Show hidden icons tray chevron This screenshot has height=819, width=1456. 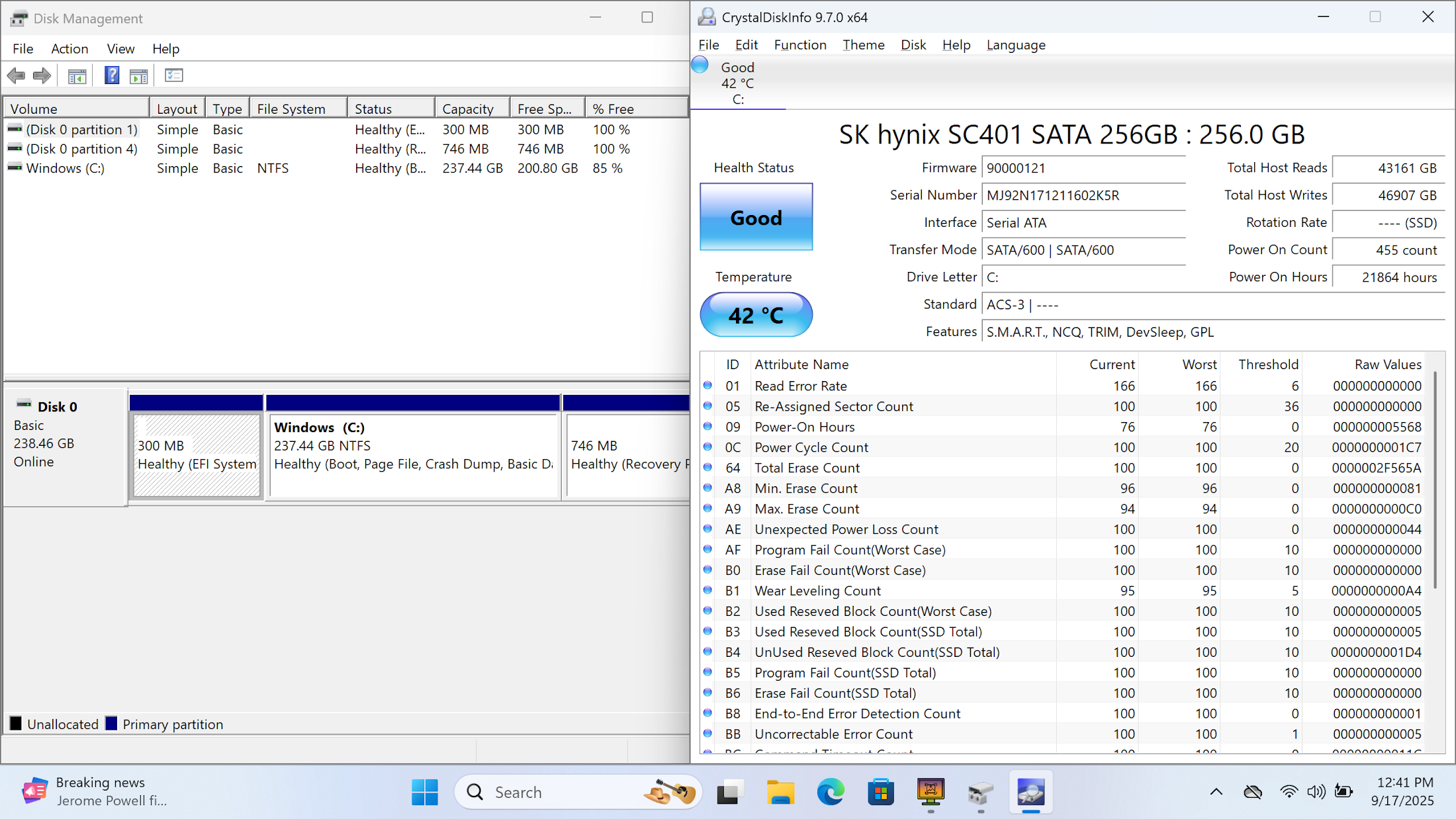1216,791
